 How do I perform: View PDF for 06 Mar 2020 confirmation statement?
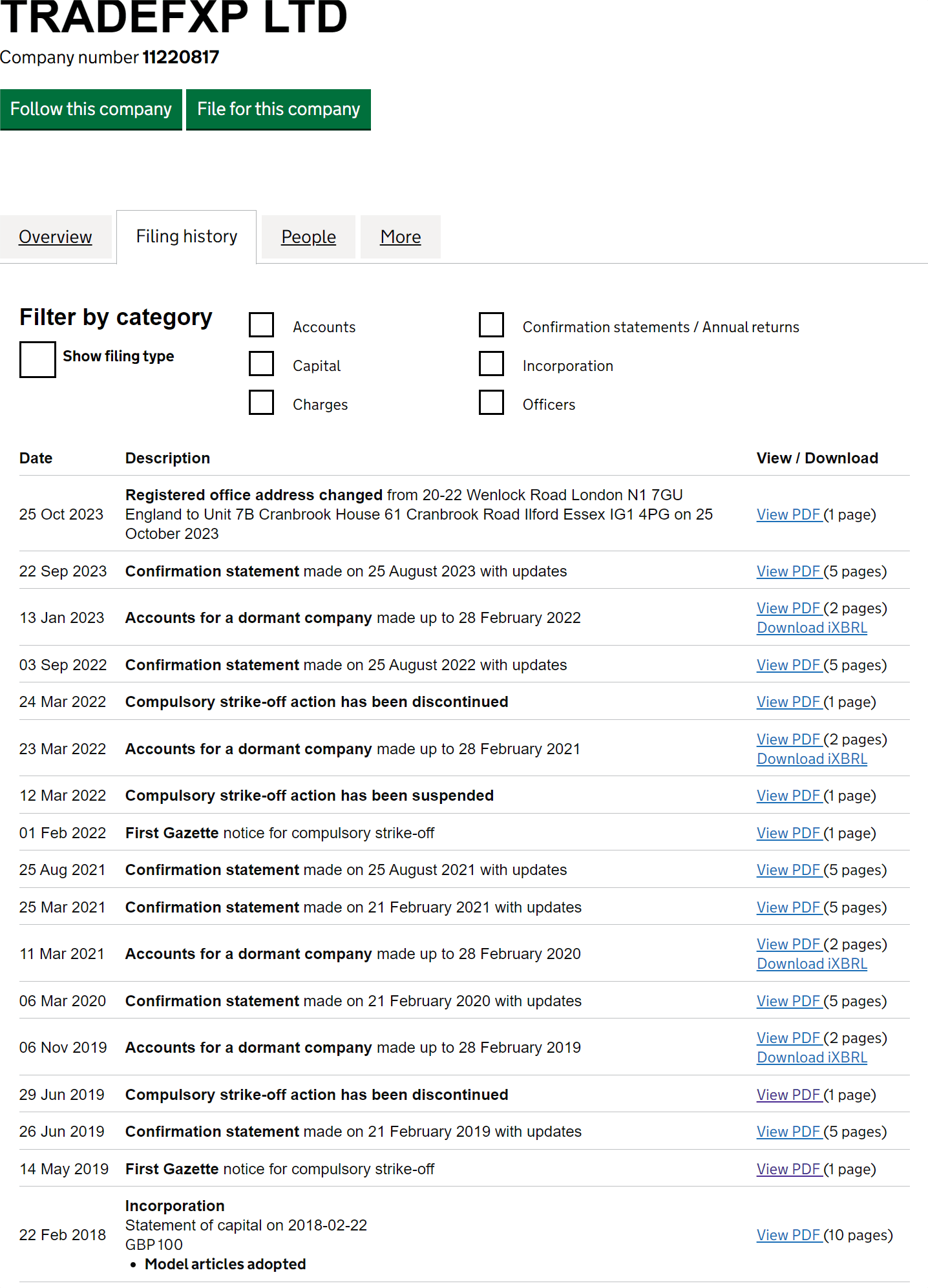[789, 1001]
